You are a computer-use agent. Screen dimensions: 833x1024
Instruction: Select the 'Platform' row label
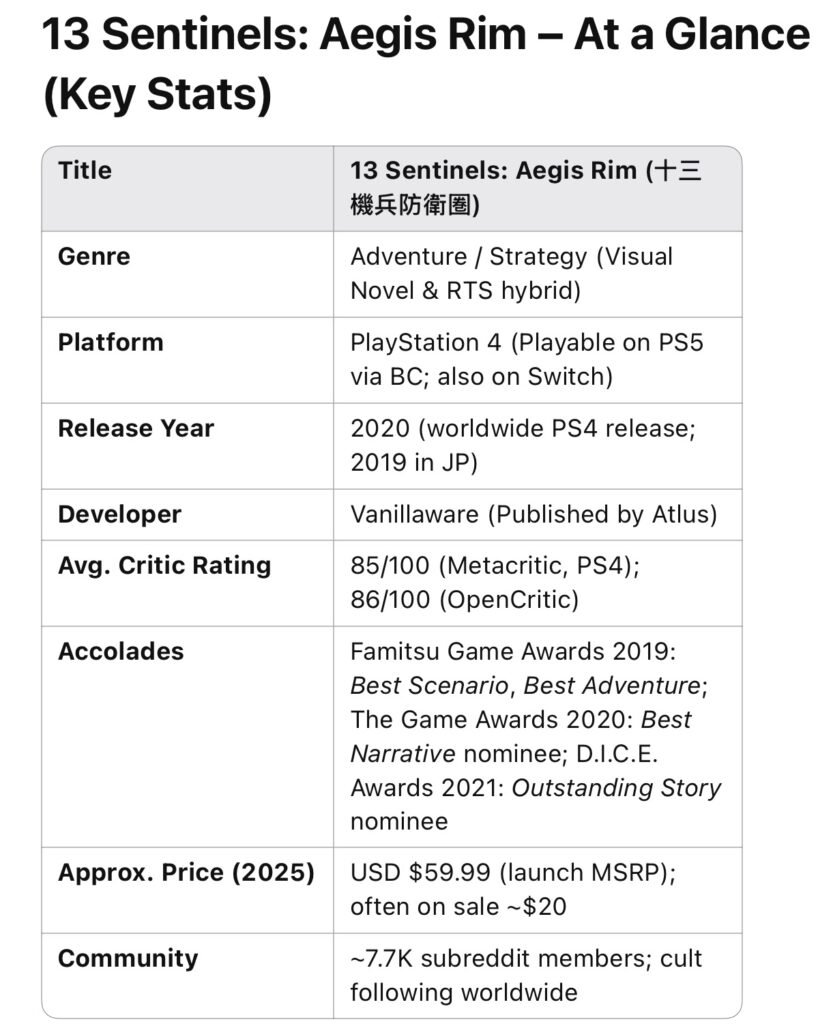tap(111, 342)
